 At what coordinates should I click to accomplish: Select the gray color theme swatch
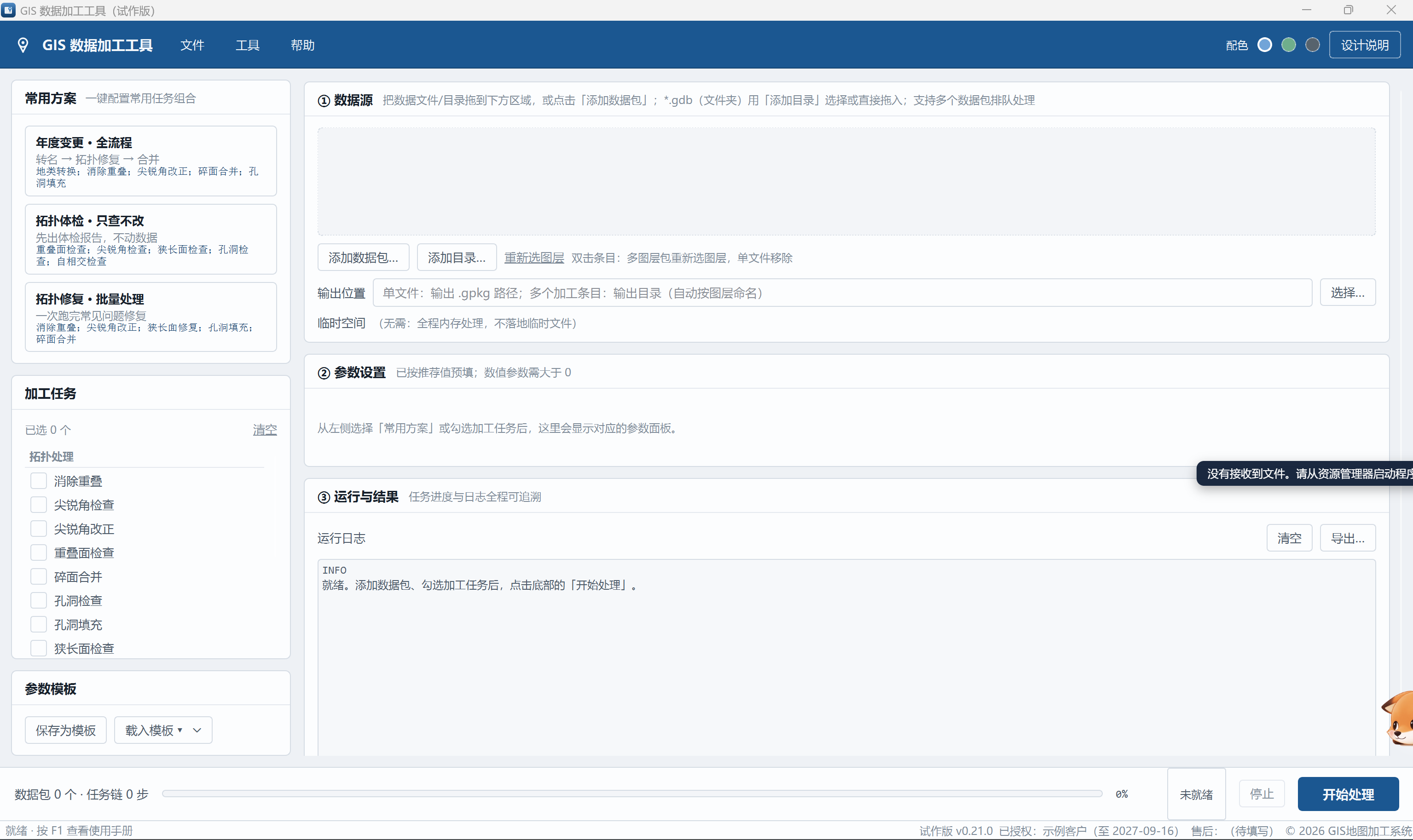coord(1312,45)
